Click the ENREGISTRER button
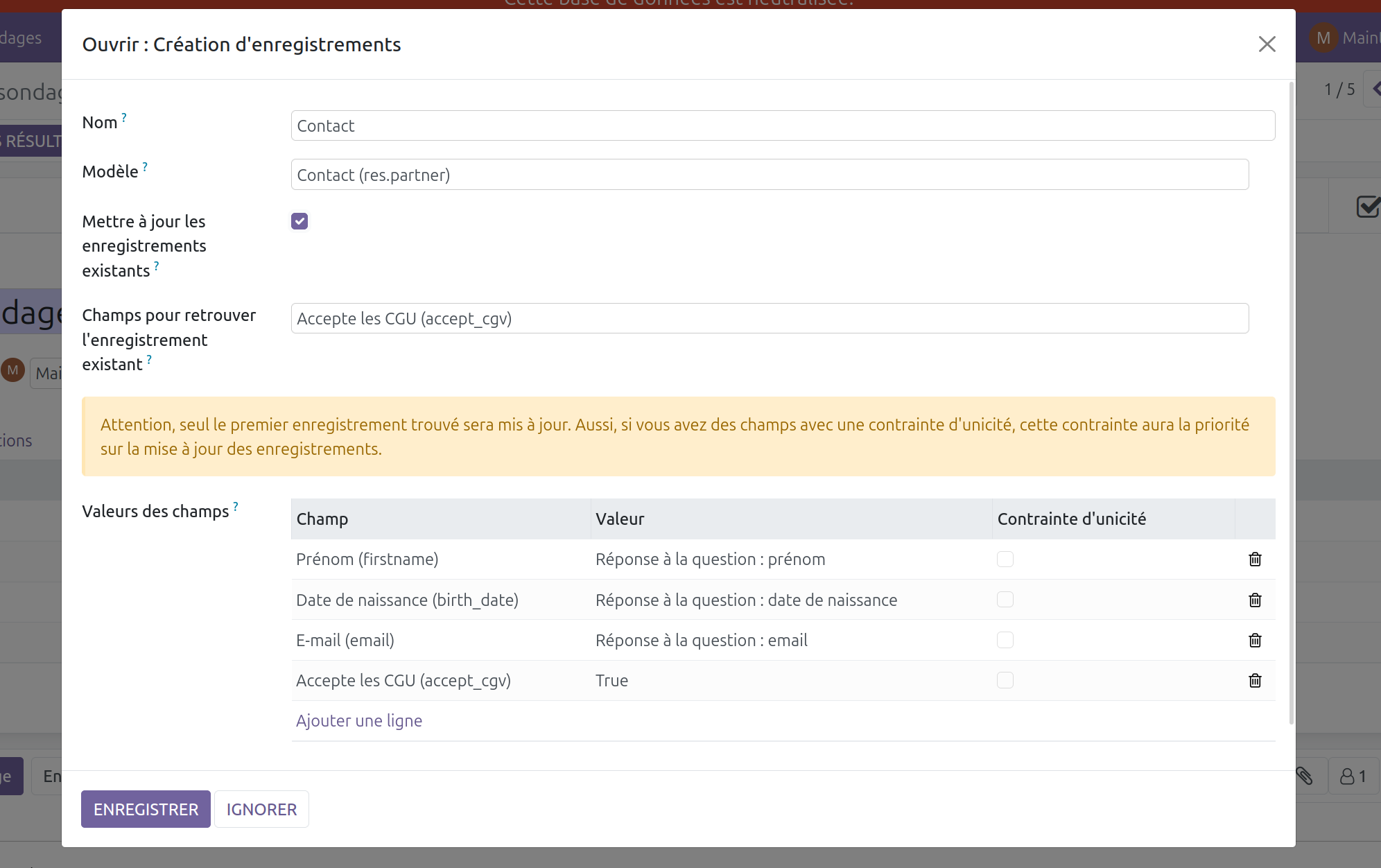The image size is (1381, 868). coord(146,809)
